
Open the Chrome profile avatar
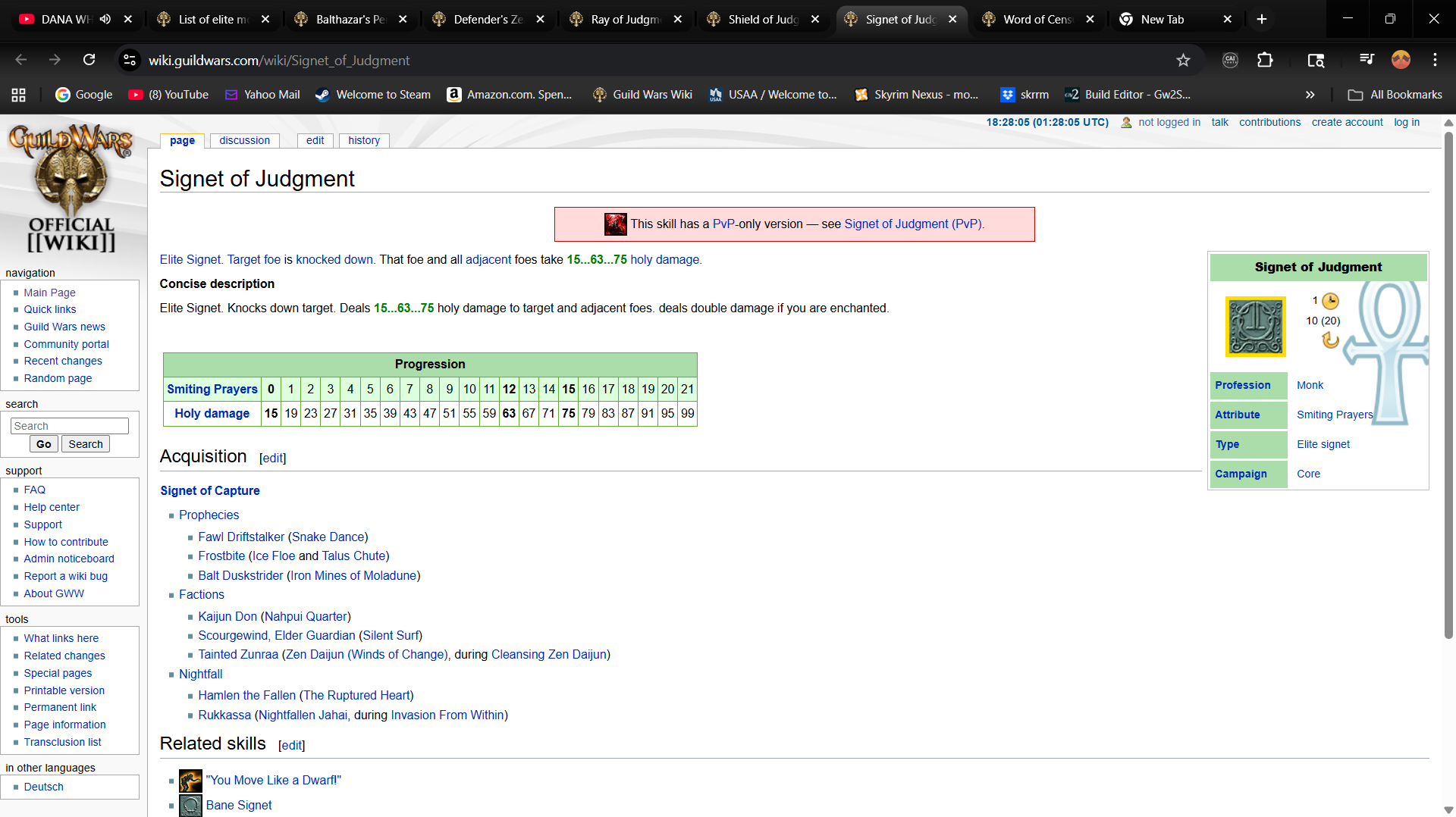[x=1401, y=60]
